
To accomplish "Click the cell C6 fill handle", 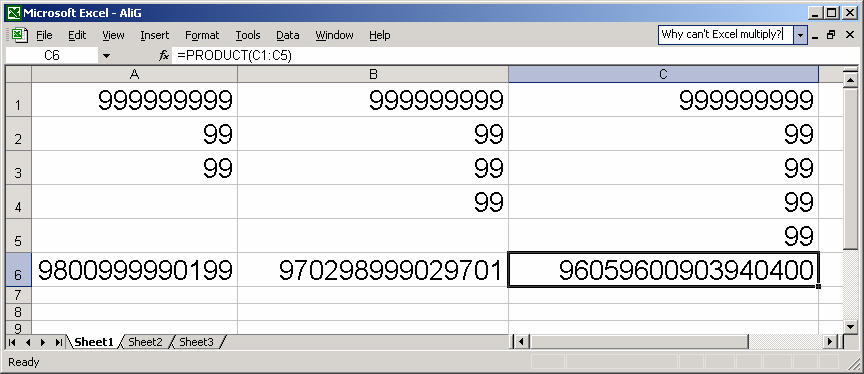I will tap(818, 286).
